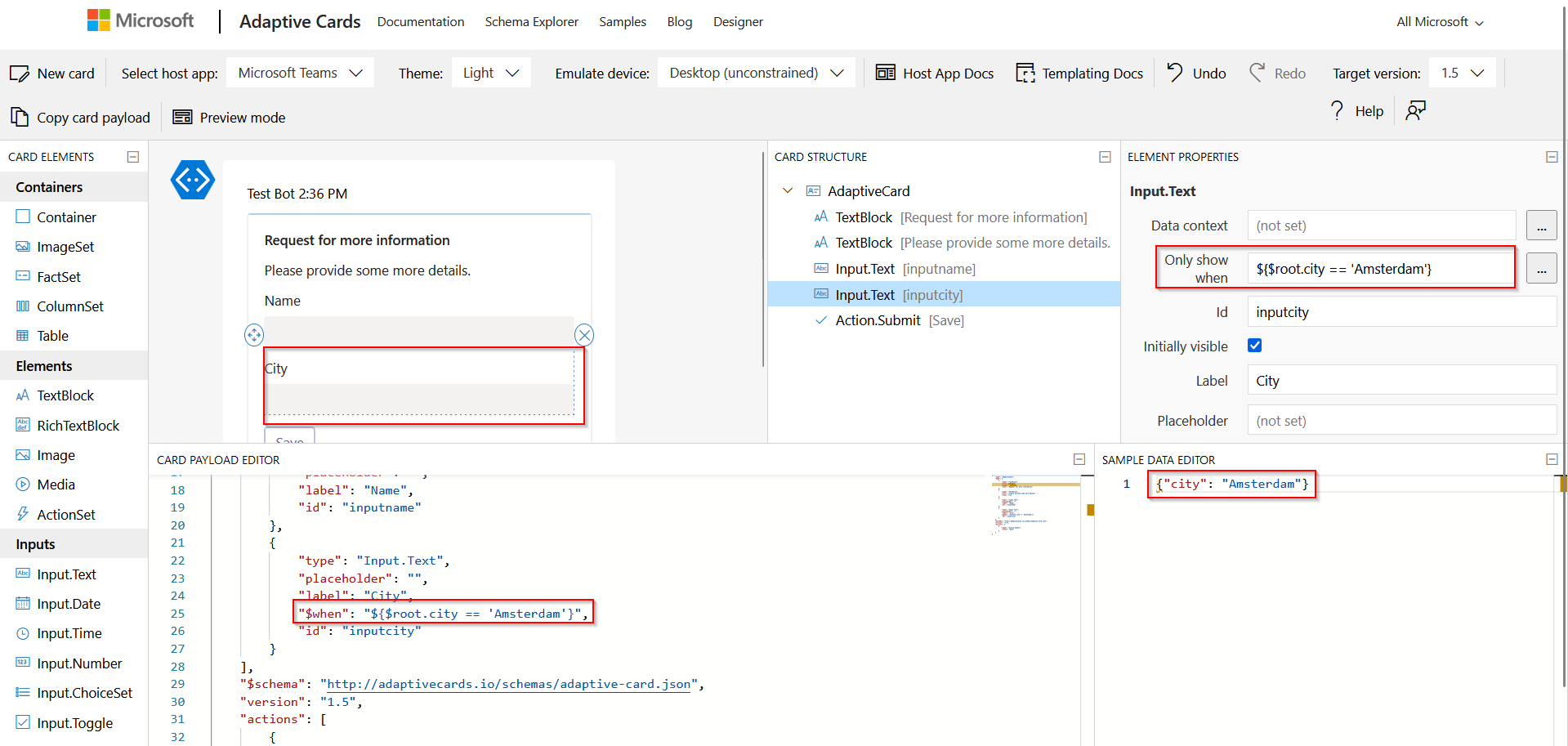Collapse the Sample Data Editor panel
Screen dimensions: 1568x746
coord(1552,460)
